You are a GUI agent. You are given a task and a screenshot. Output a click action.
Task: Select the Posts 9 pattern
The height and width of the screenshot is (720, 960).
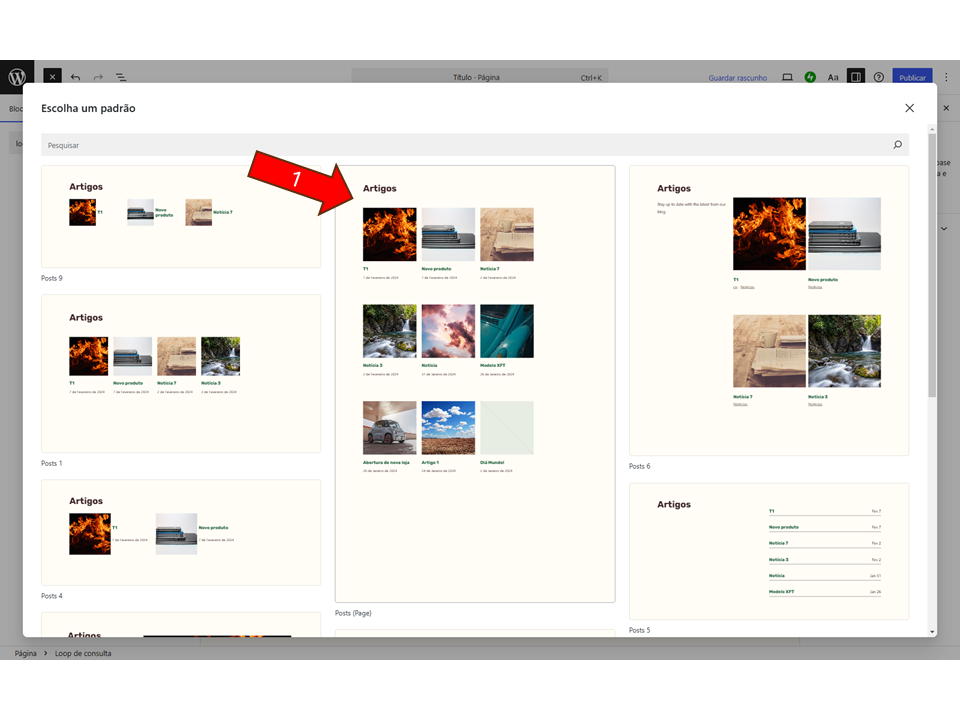pos(181,217)
